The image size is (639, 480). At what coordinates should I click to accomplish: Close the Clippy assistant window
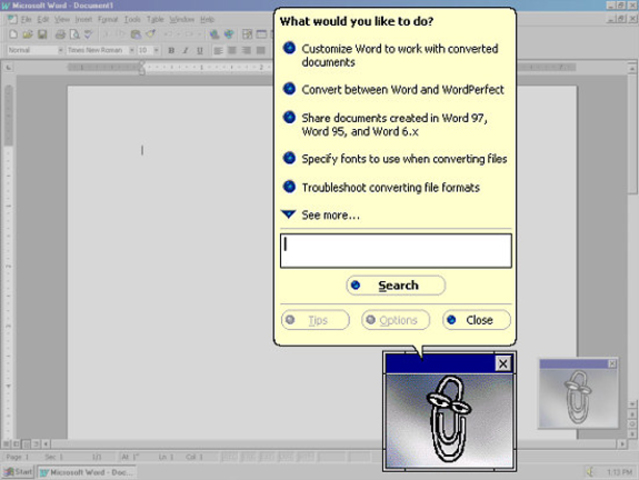503,363
